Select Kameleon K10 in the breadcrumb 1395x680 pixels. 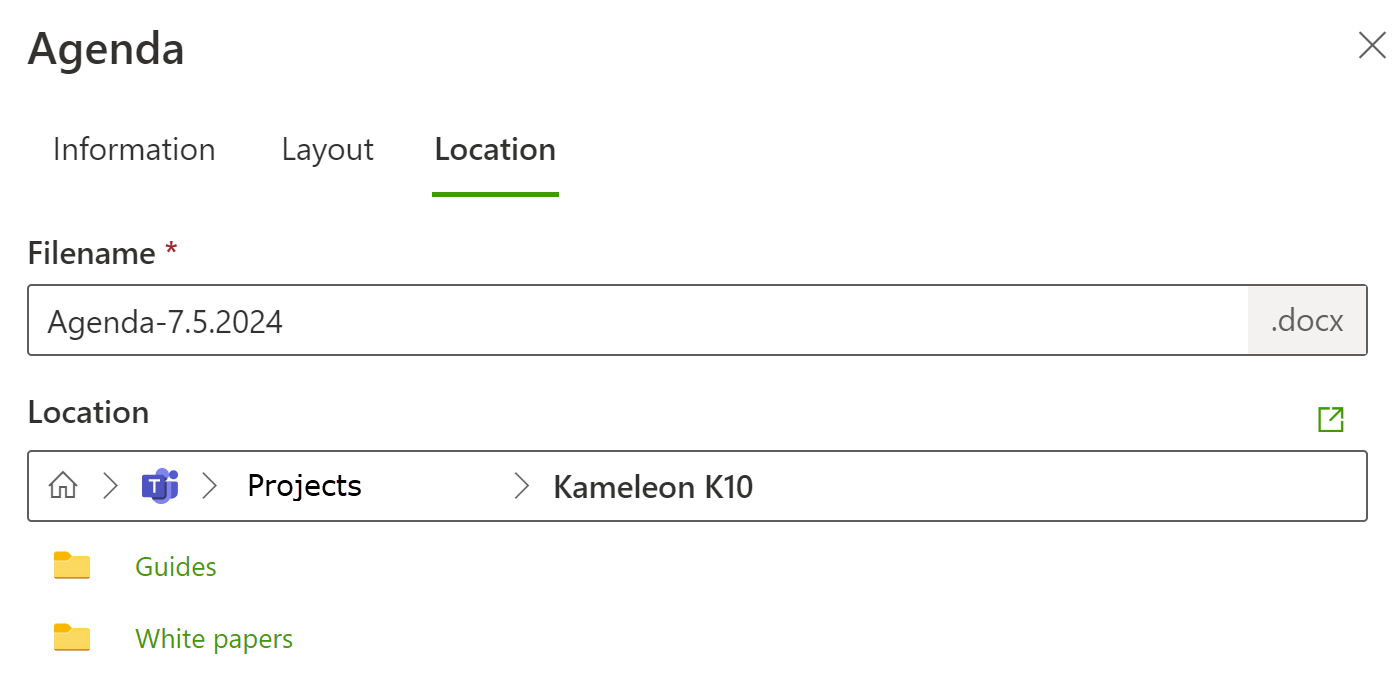tap(653, 487)
